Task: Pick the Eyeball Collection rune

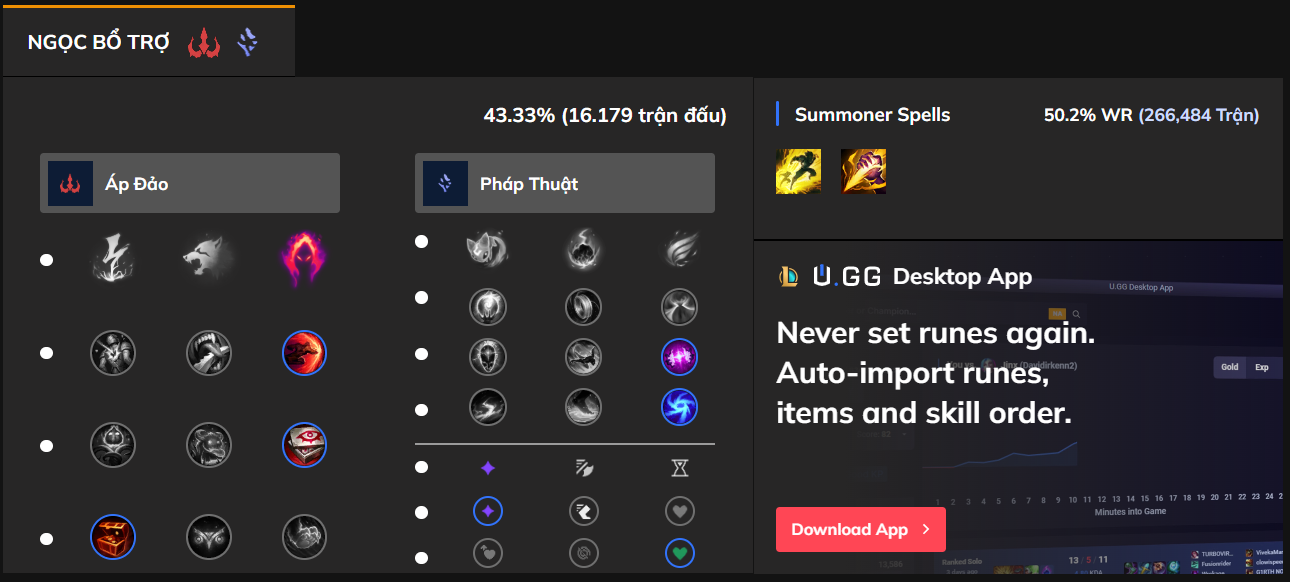Action: click(304, 445)
